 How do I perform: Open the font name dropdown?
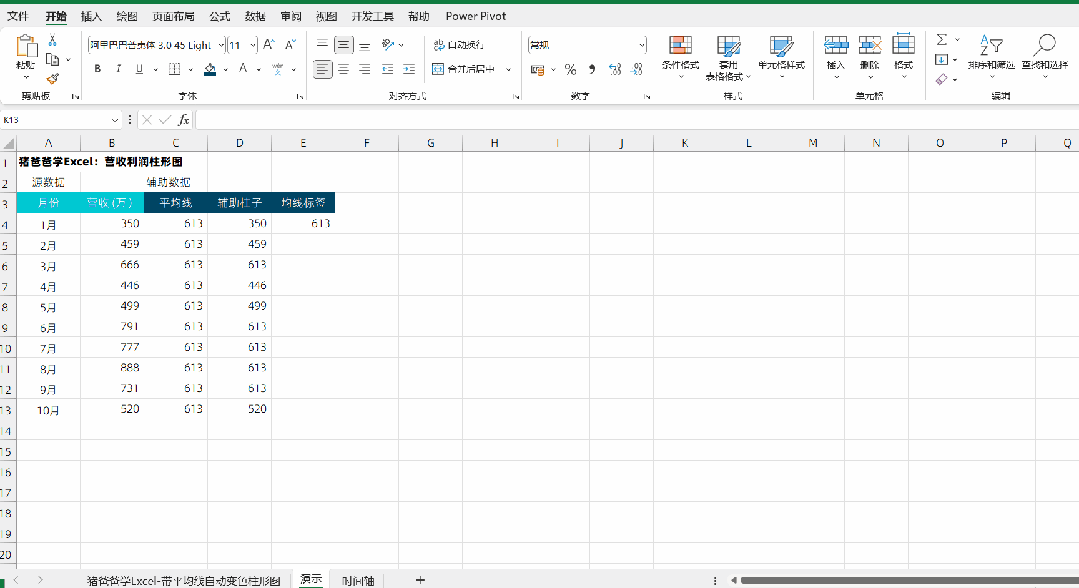tap(221, 45)
